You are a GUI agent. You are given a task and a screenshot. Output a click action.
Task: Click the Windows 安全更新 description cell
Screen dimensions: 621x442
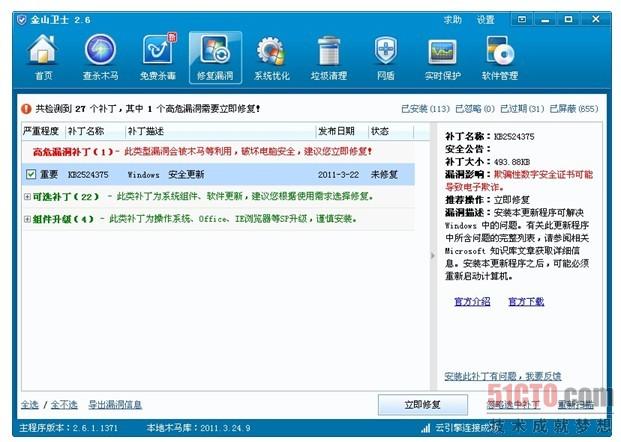166,175
